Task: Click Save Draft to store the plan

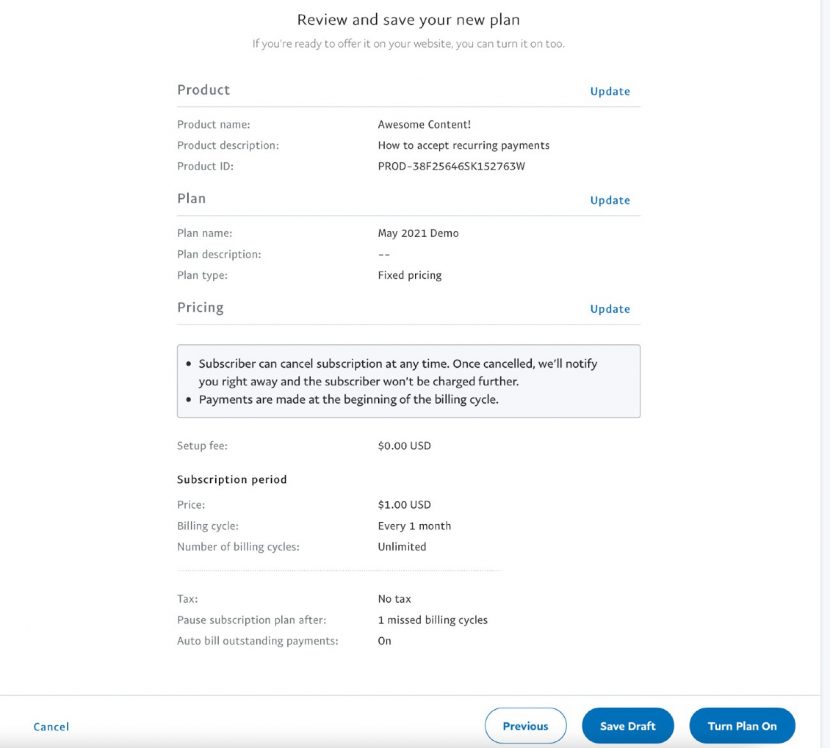Action: coord(627,726)
